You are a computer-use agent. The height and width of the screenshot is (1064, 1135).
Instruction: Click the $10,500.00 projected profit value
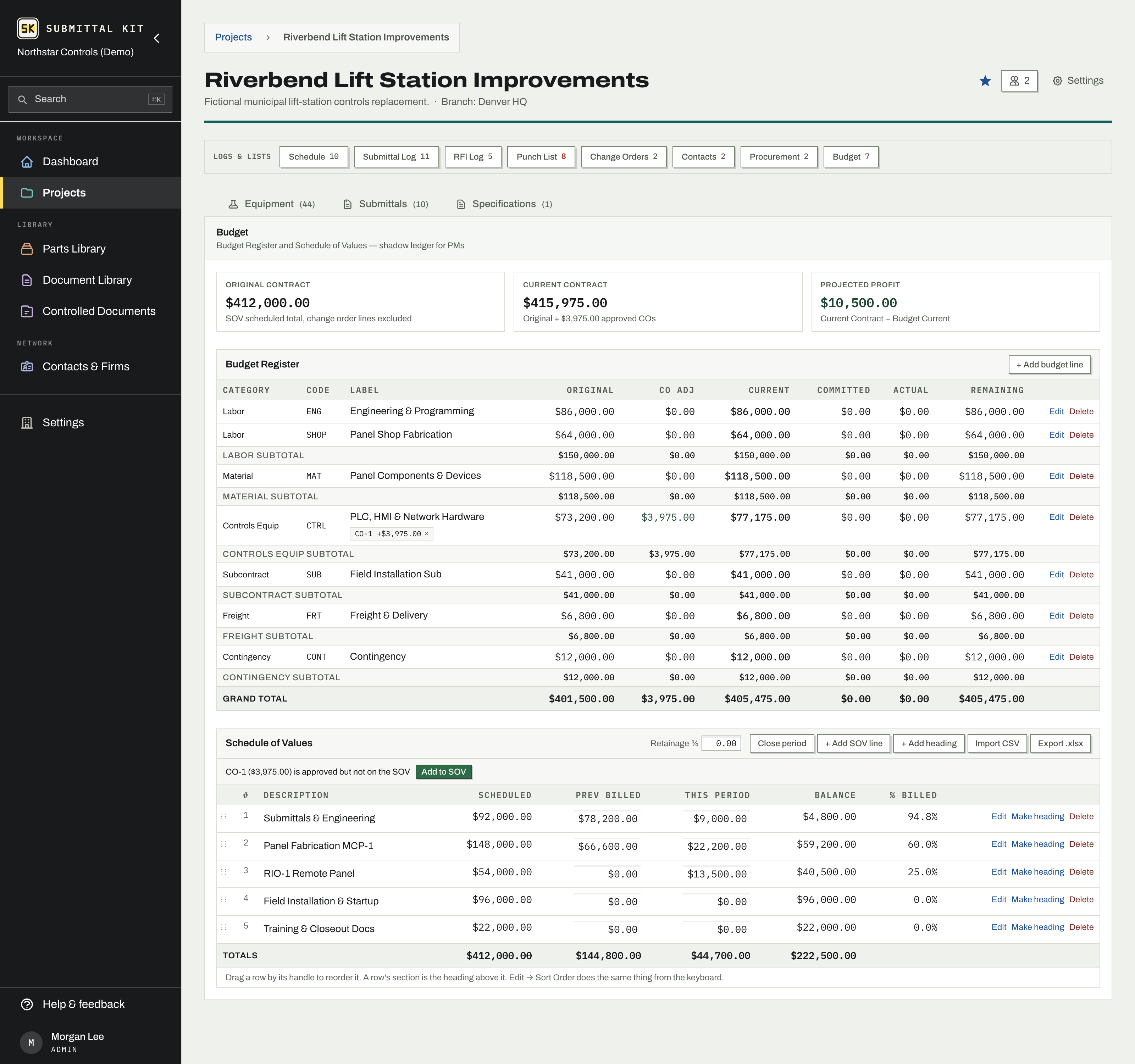[858, 303]
